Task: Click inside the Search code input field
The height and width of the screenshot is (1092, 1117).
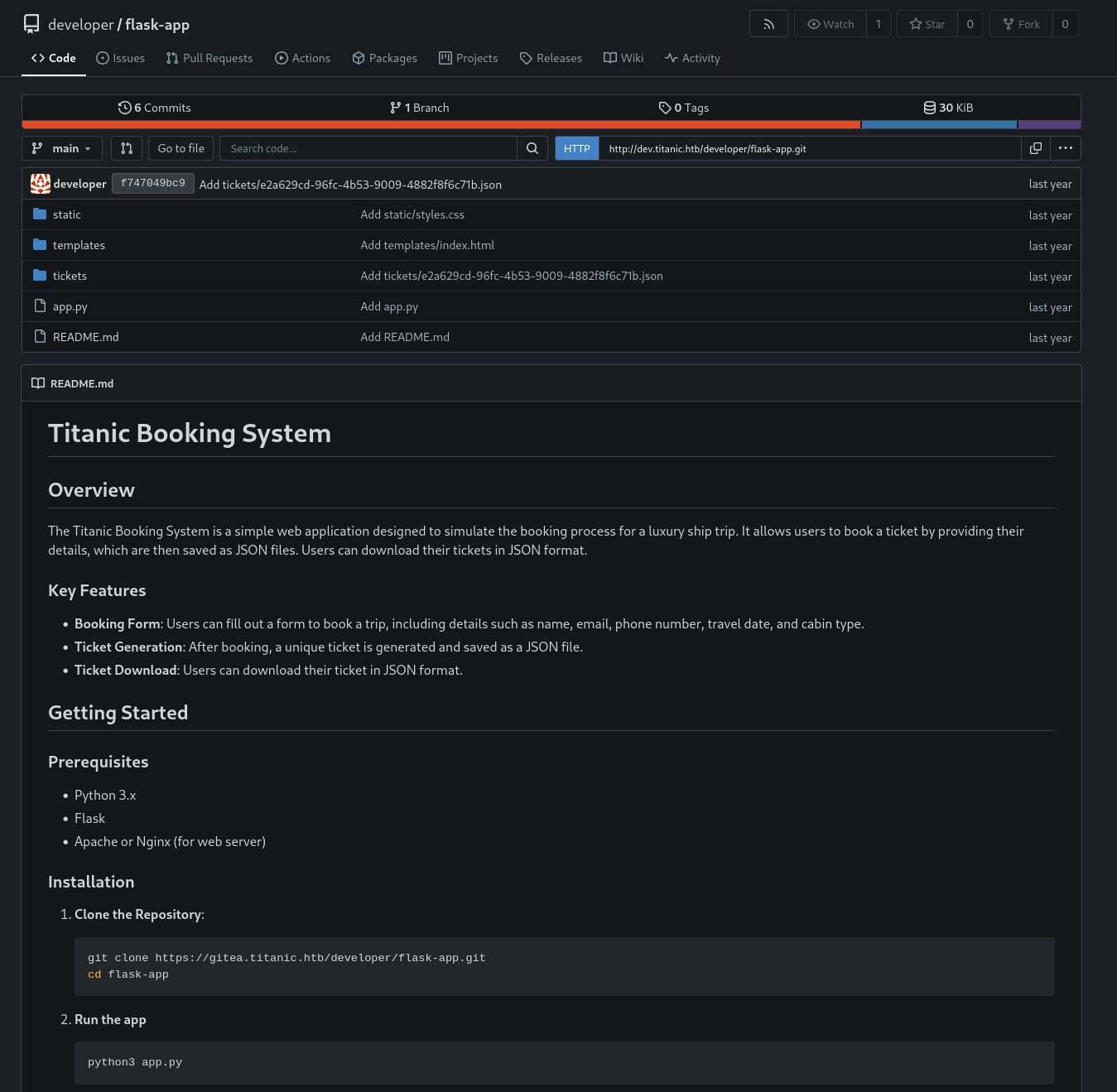Action: pos(368,148)
